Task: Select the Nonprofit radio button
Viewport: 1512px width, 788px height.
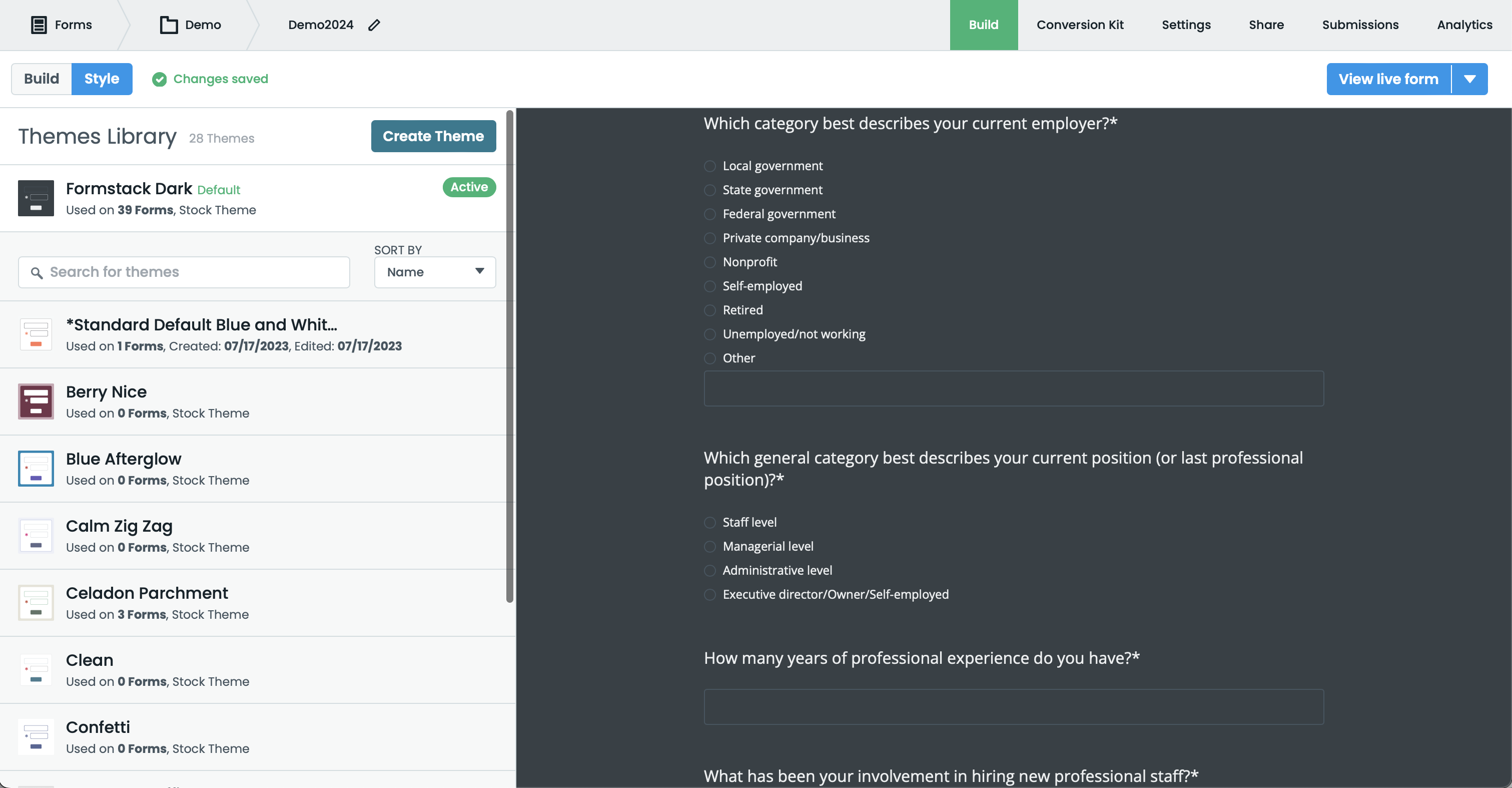Action: point(709,262)
